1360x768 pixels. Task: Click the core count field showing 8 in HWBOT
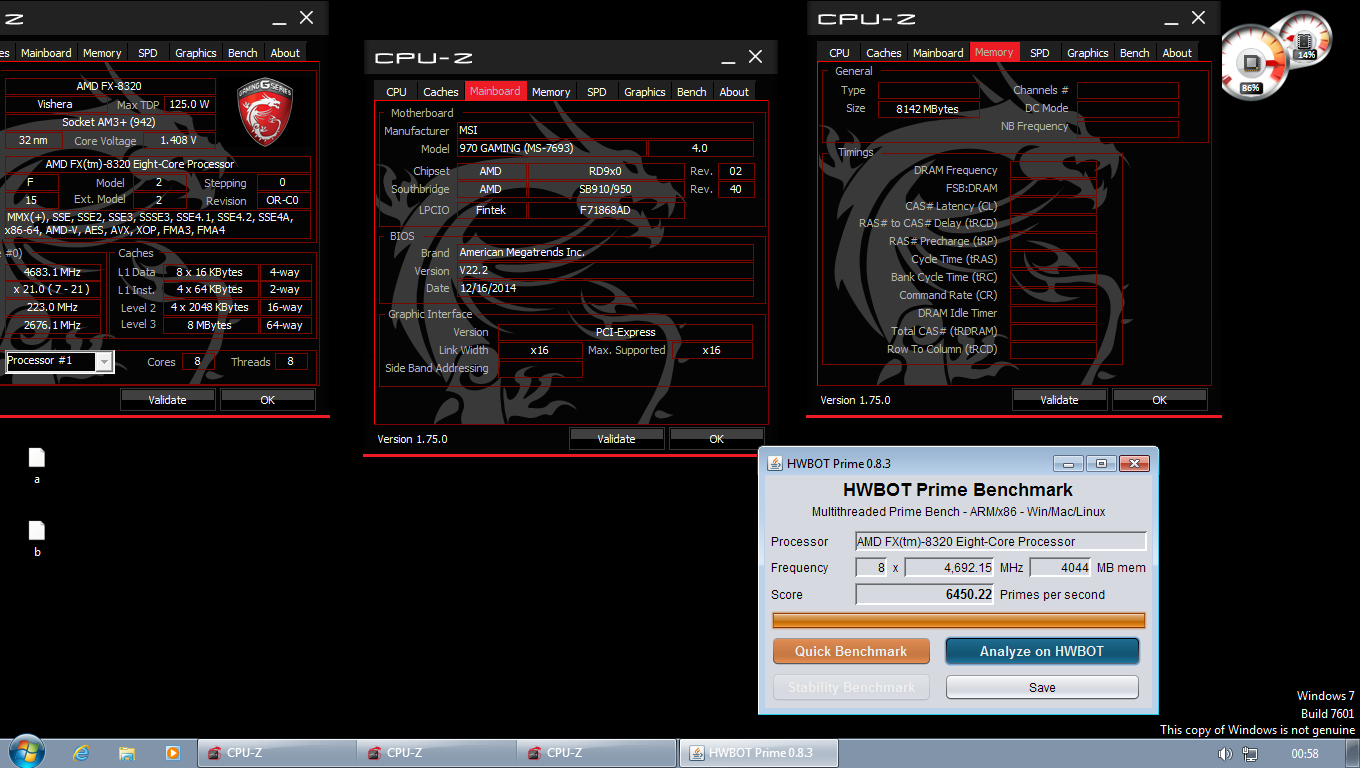pos(871,567)
